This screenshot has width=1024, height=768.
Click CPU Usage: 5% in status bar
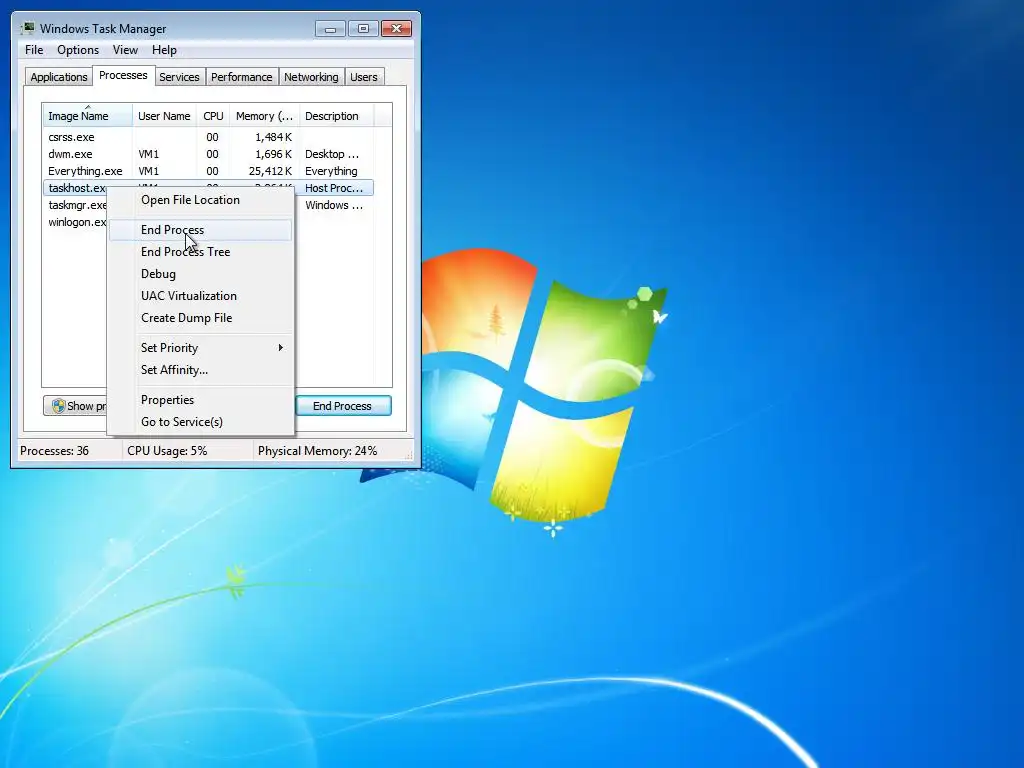tap(167, 451)
